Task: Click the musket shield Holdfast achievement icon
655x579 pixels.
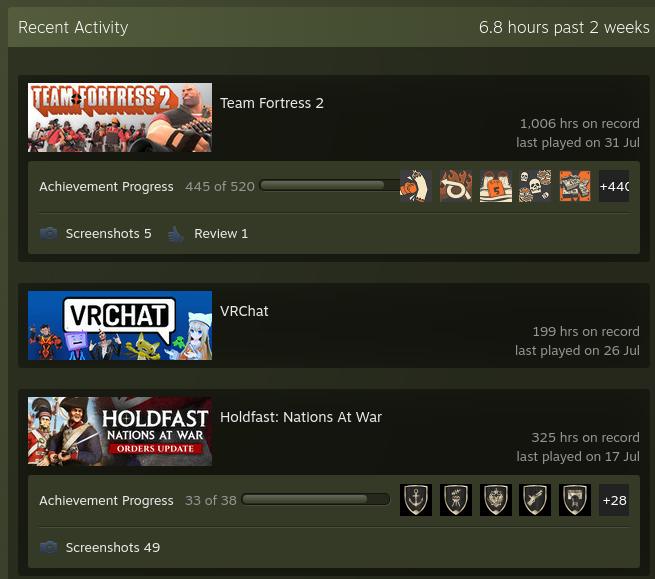Action: coord(535,500)
